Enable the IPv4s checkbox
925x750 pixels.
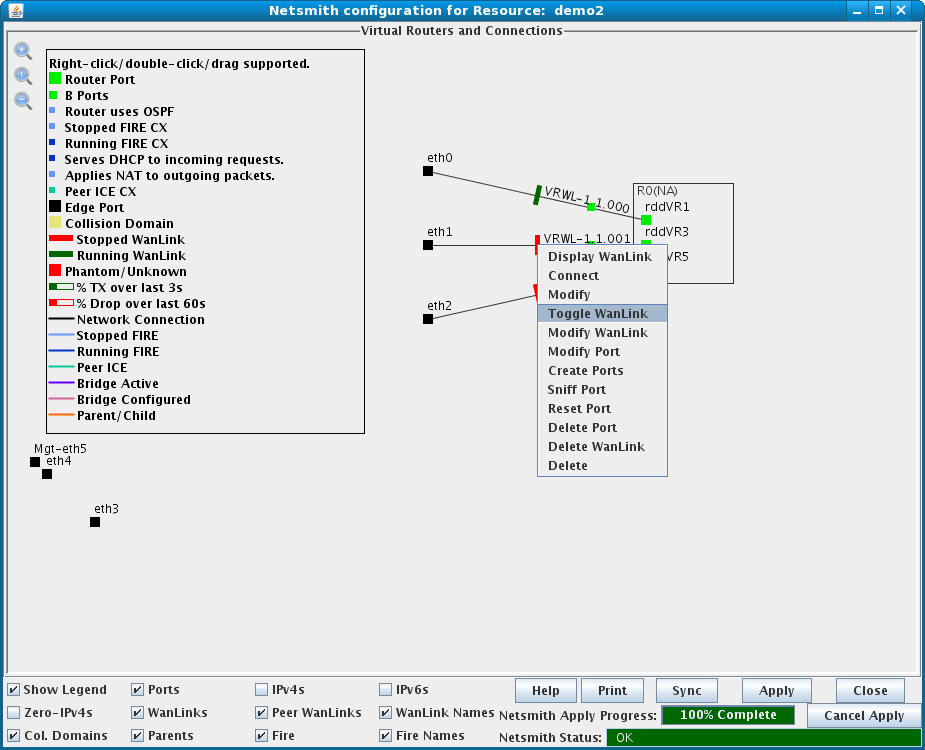pos(261,689)
